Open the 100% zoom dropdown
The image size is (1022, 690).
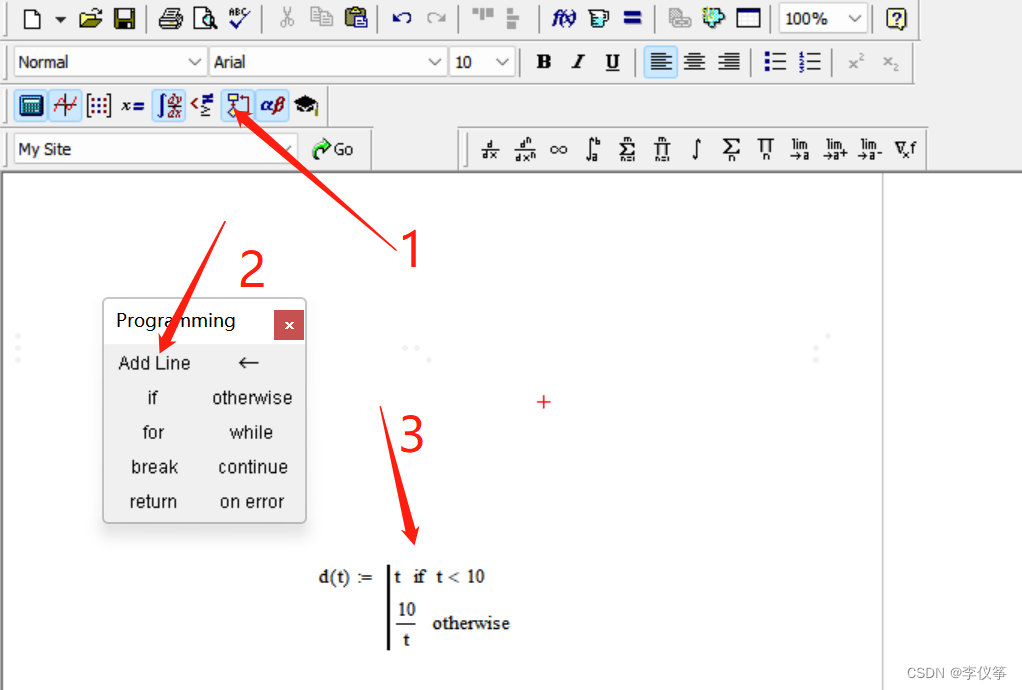pyautogui.click(x=855, y=18)
